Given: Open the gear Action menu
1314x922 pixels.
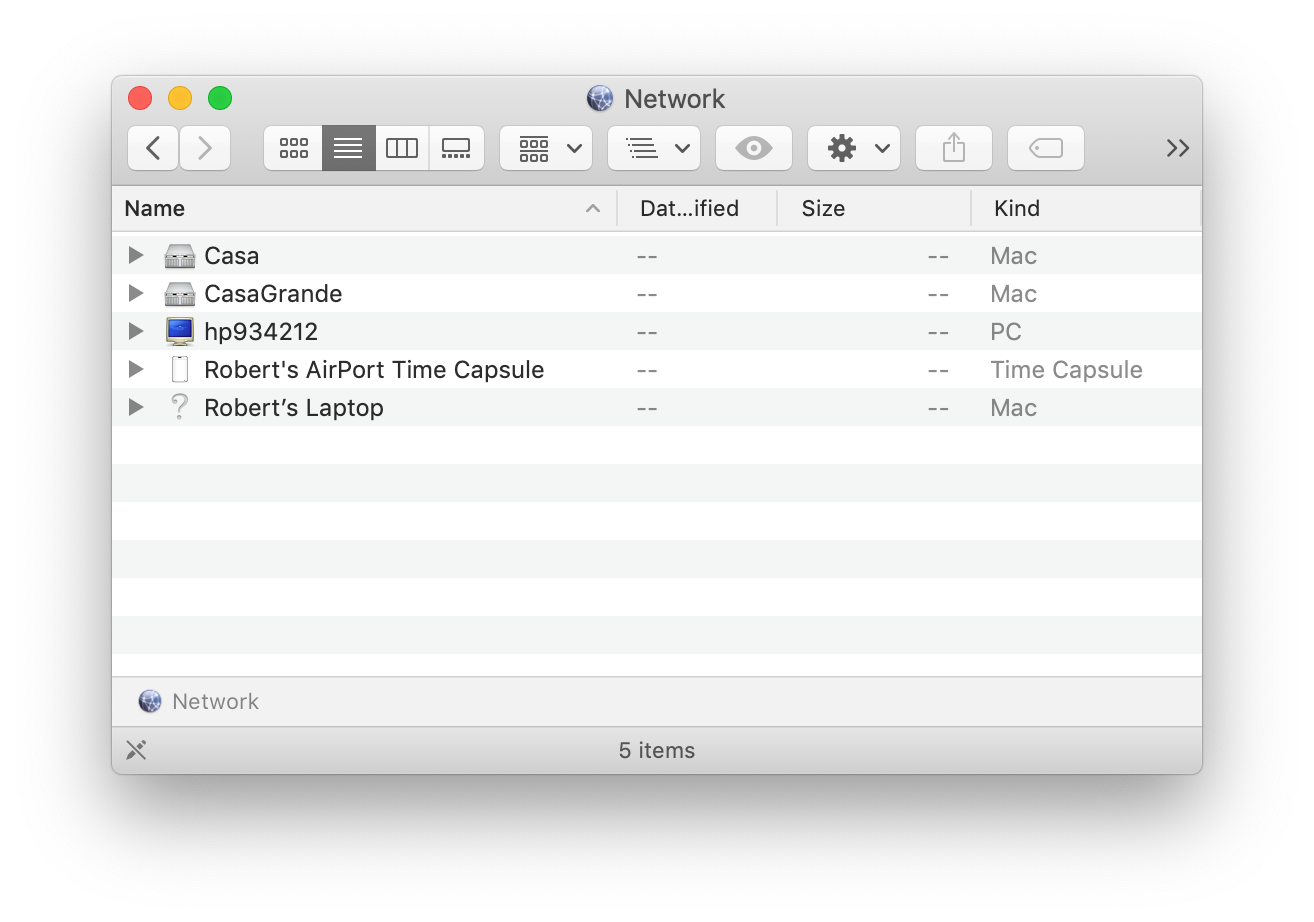Looking at the screenshot, I should point(854,148).
